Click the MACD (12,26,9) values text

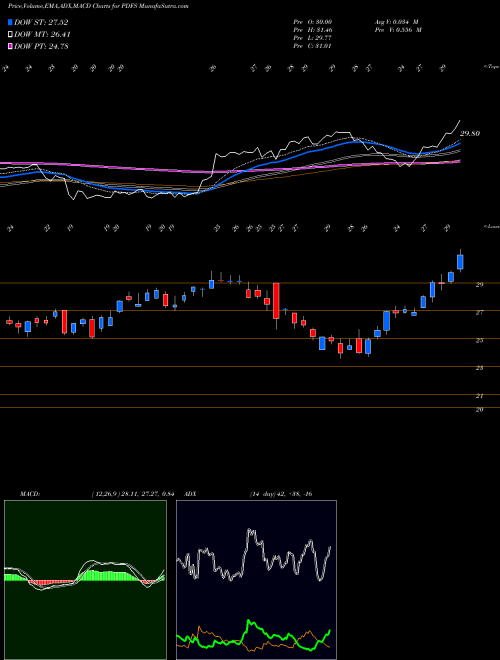click(x=133, y=494)
